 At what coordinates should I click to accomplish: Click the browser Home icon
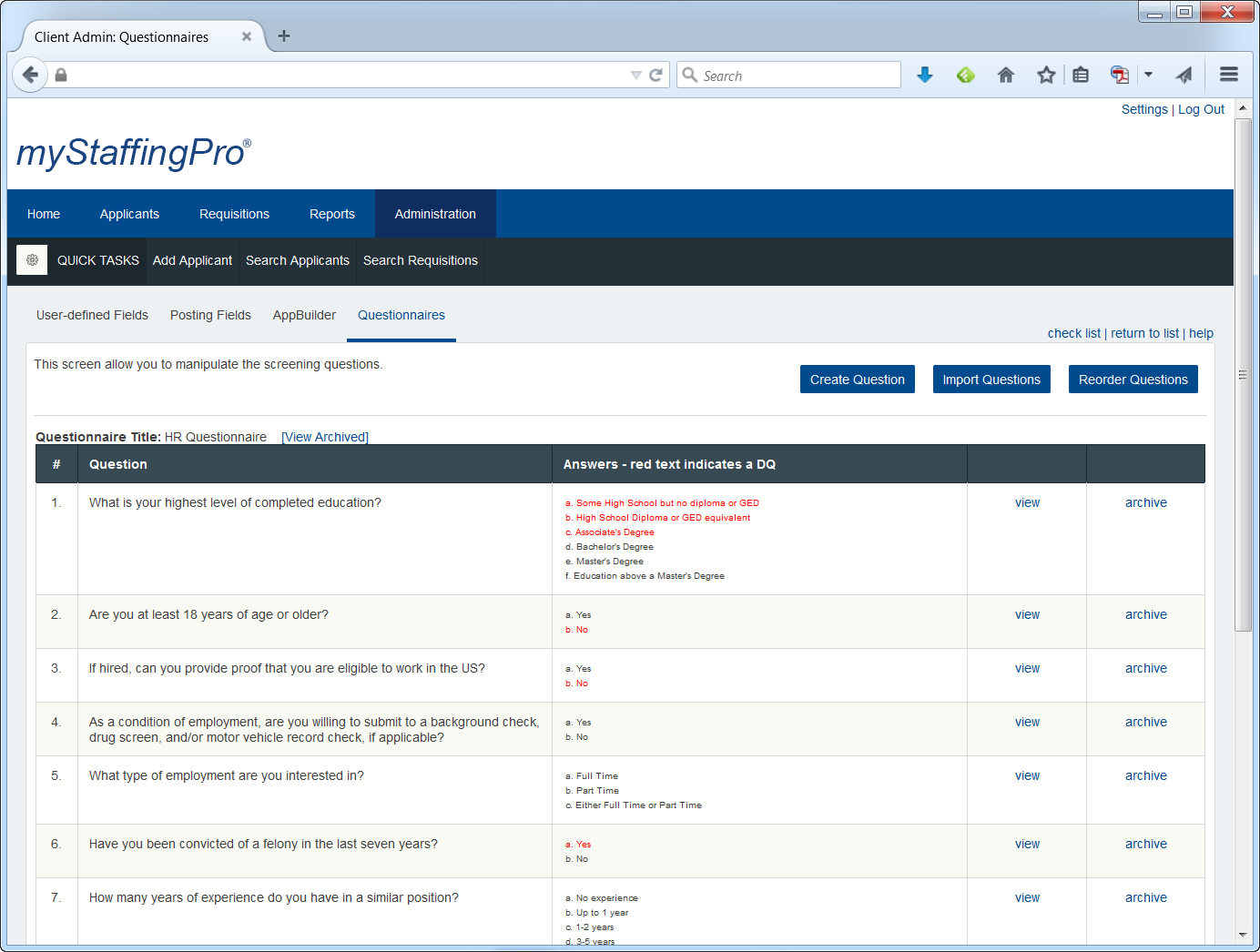tap(1006, 75)
